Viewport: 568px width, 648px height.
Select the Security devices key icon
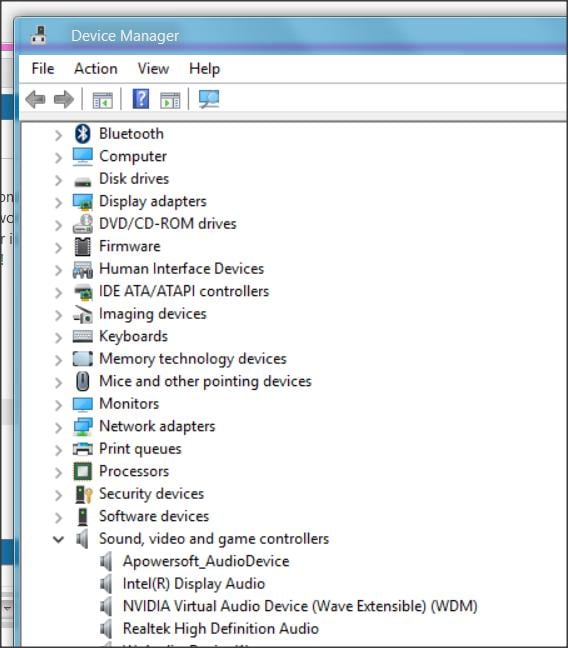pos(84,494)
